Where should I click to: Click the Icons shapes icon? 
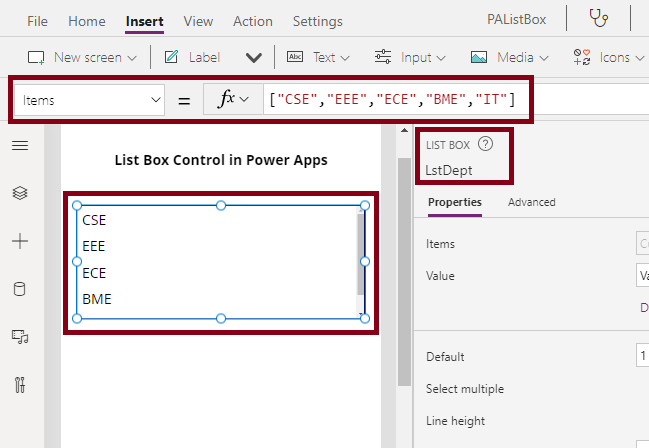pos(582,57)
